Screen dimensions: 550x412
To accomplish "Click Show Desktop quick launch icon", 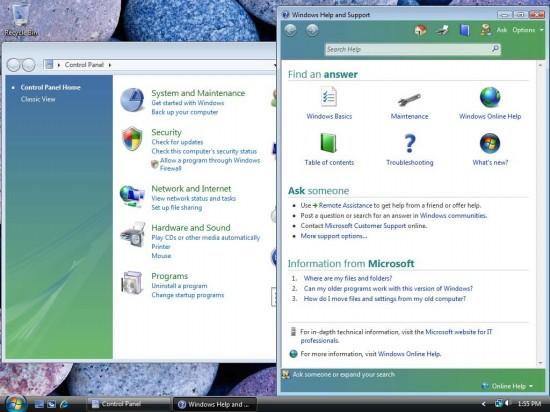I will (x=39, y=404).
